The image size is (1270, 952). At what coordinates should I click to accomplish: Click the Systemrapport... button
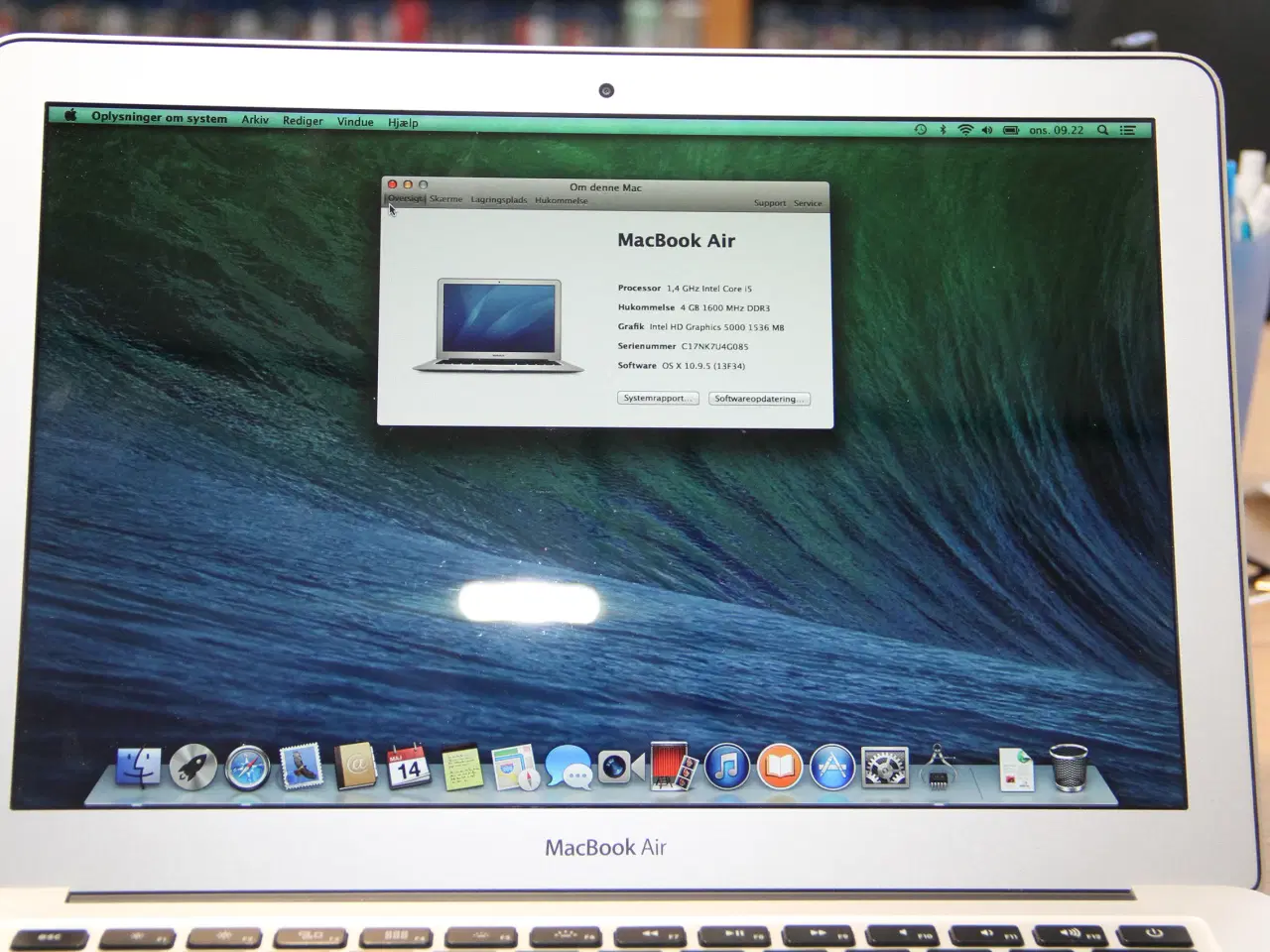[x=658, y=398]
